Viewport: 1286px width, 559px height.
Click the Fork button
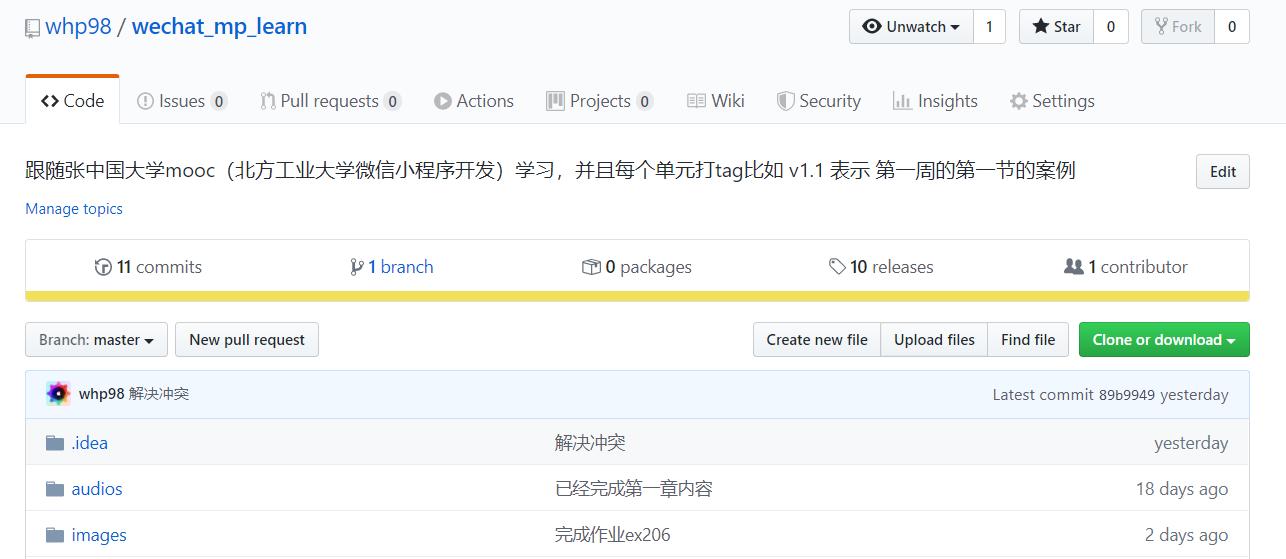click(x=1177, y=27)
